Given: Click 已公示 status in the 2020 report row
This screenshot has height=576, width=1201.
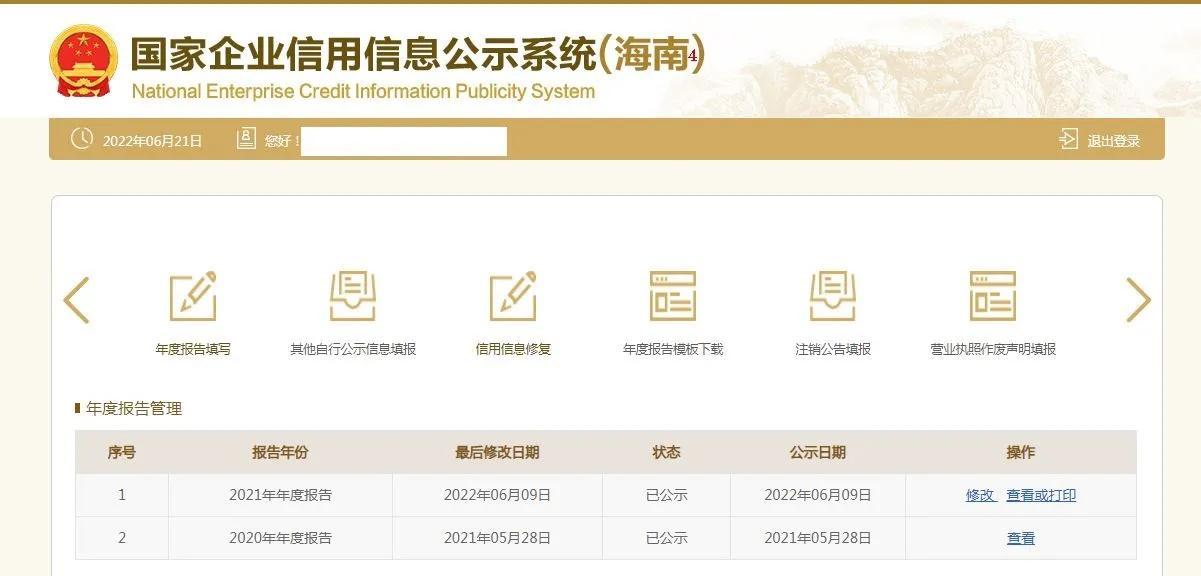Looking at the screenshot, I should (666, 538).
